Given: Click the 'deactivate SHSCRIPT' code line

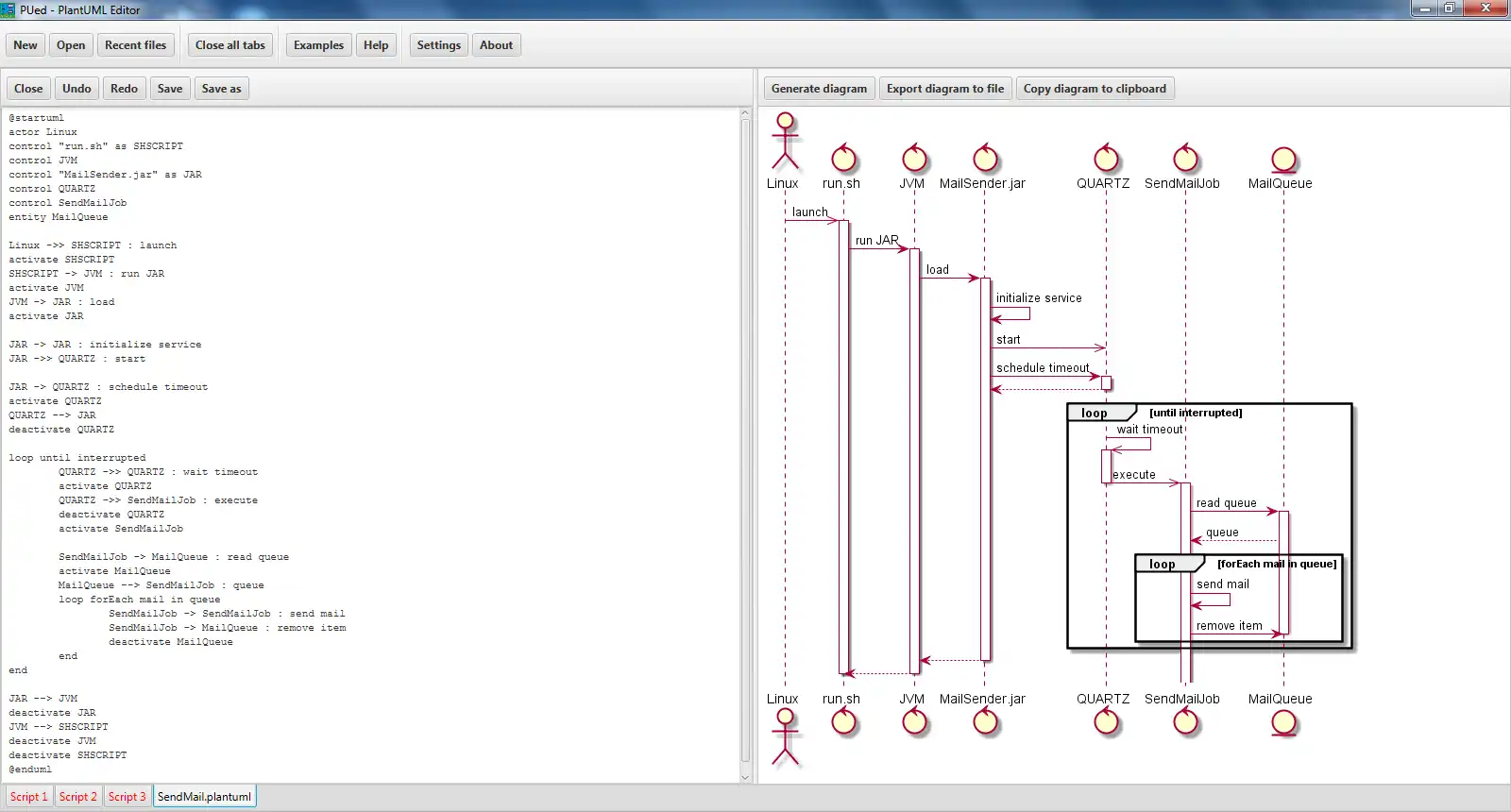Looking at the screenshot, I should coord(68,755).
